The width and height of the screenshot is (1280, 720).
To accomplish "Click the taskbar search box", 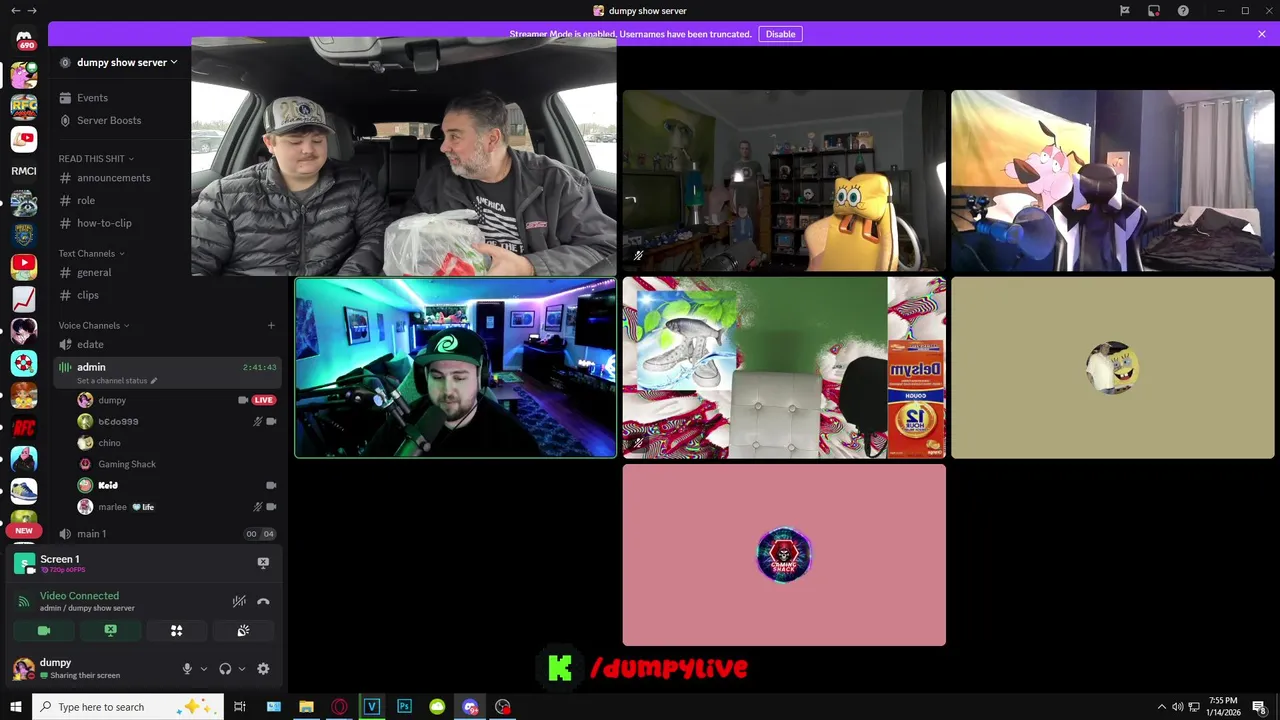I will pyautogui.click(x=127, y=707).
